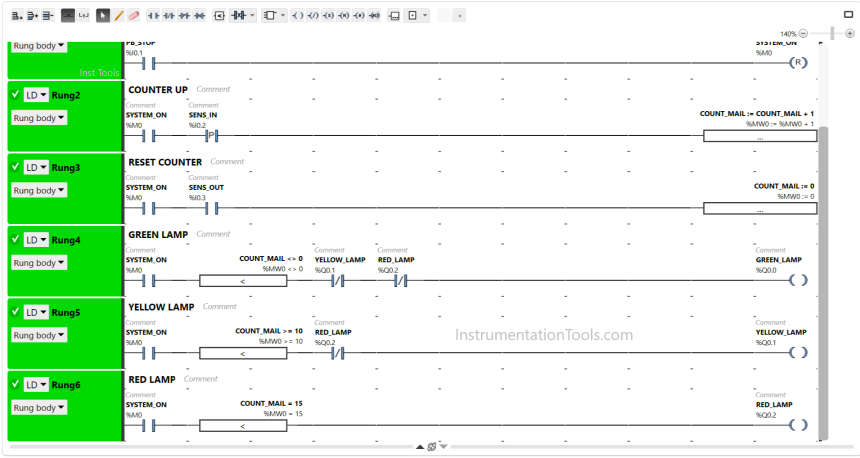
Task: Toggle the Rung4 checkmark
Action: pyautogui.click(x=15, y=239)
